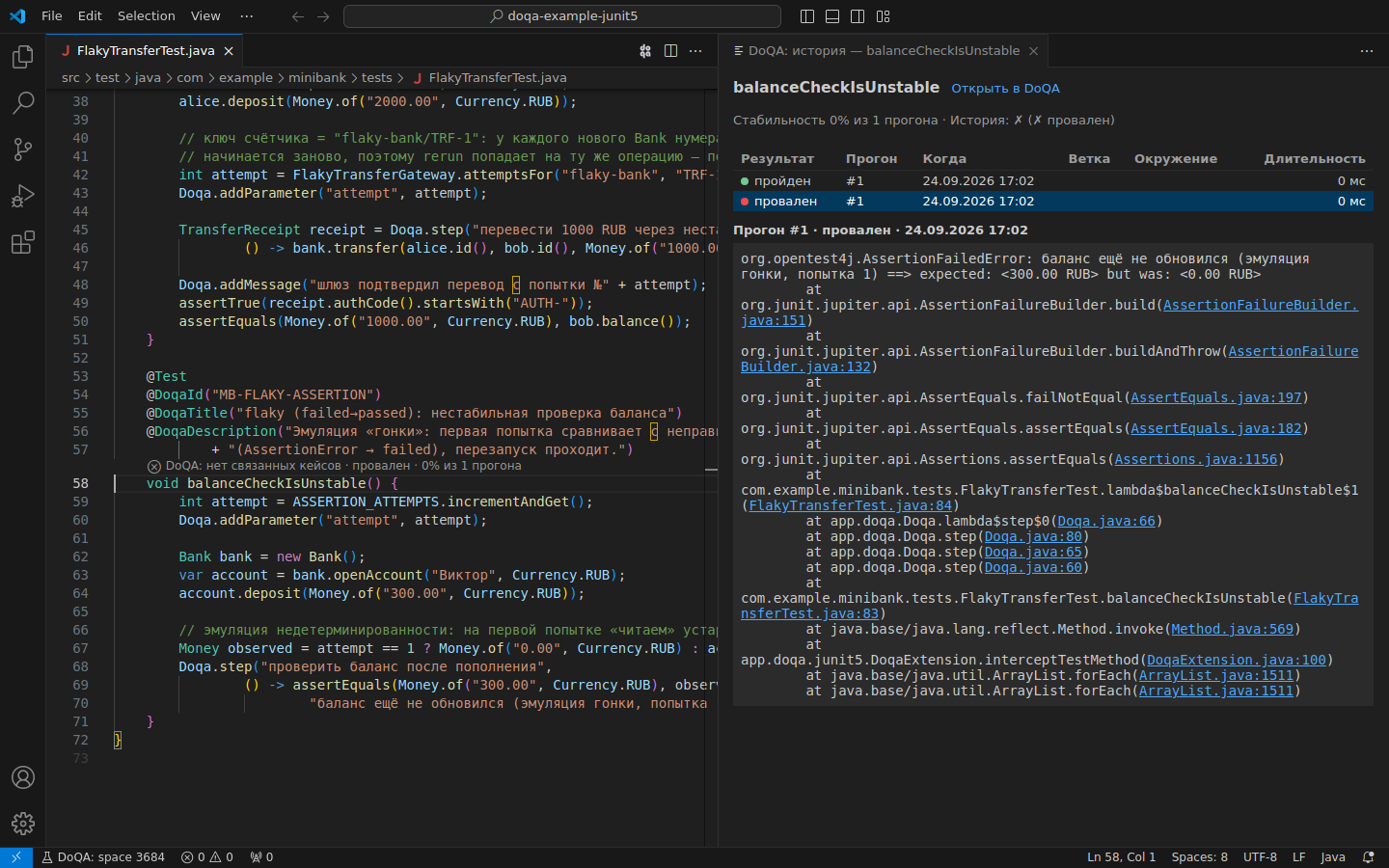Toggle the secondary side bar
The width and height of the screenshot is (1389, 868).
pos(858,16)
